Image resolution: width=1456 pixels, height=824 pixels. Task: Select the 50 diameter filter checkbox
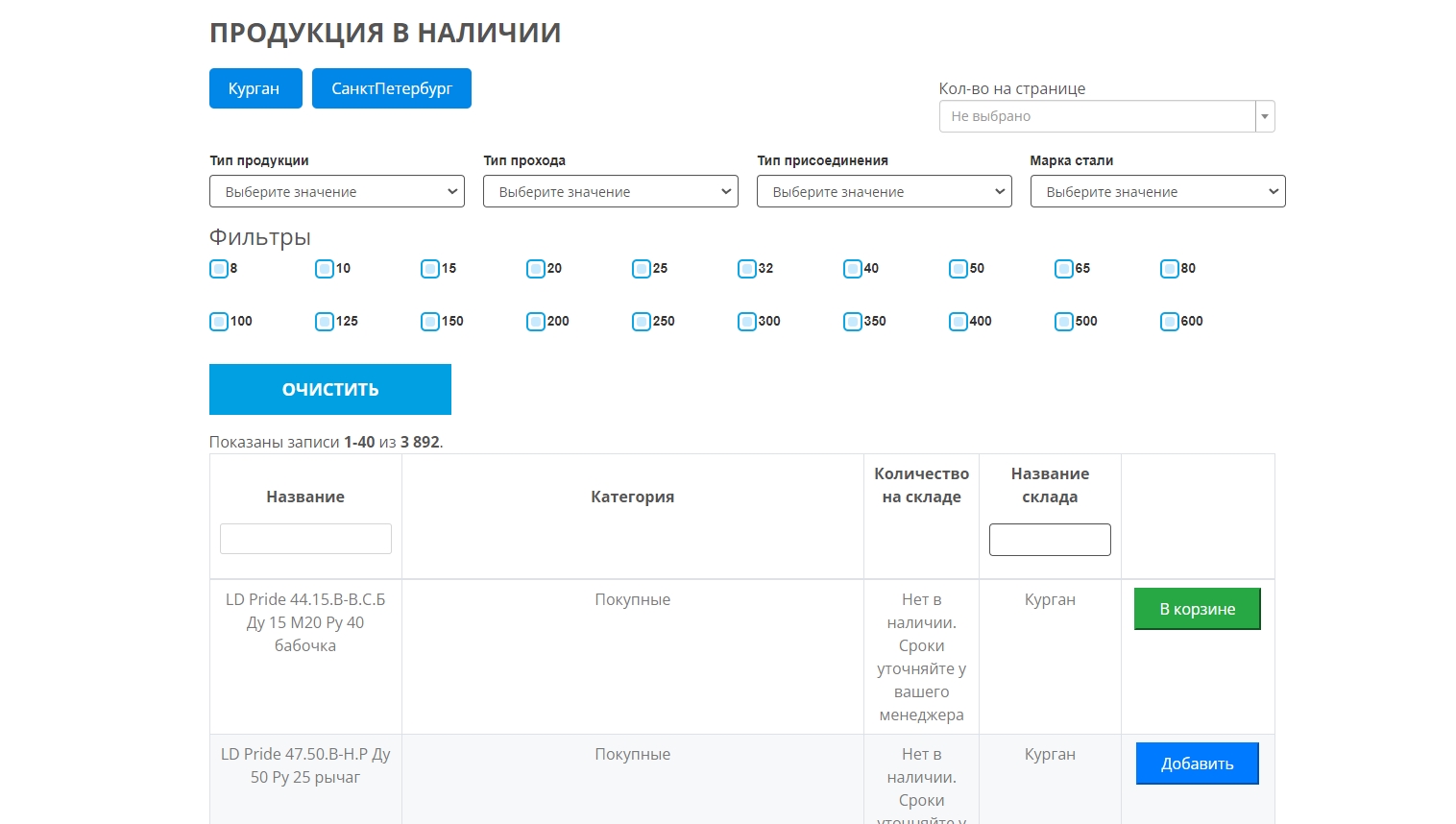tap(959, 269)
